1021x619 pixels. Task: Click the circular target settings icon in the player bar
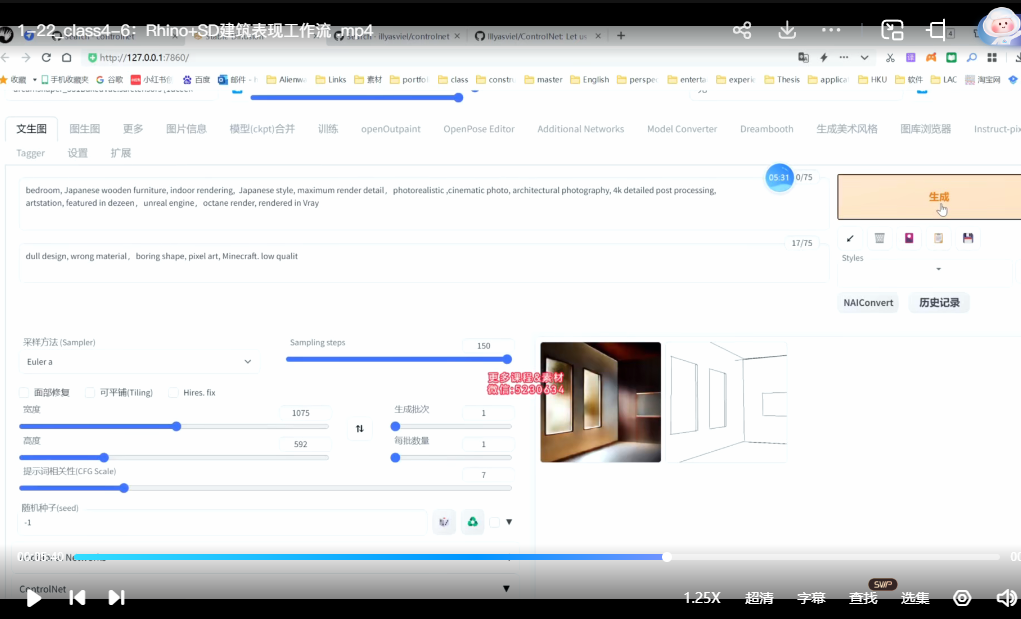pyautogui.click(x=962, y=598)
